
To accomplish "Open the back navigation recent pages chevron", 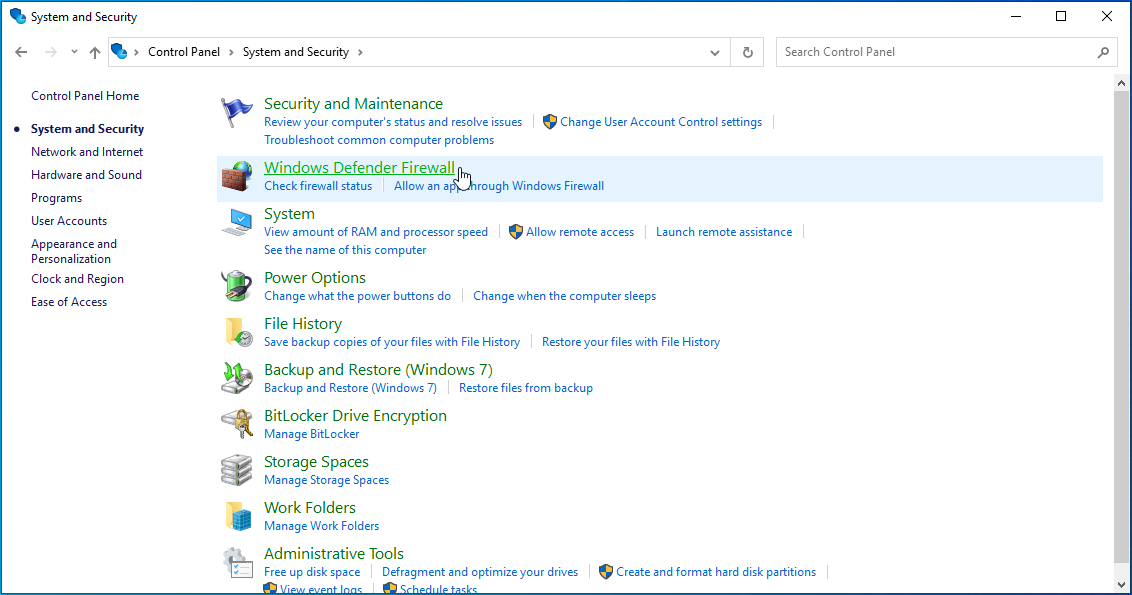I will [74, 51].
